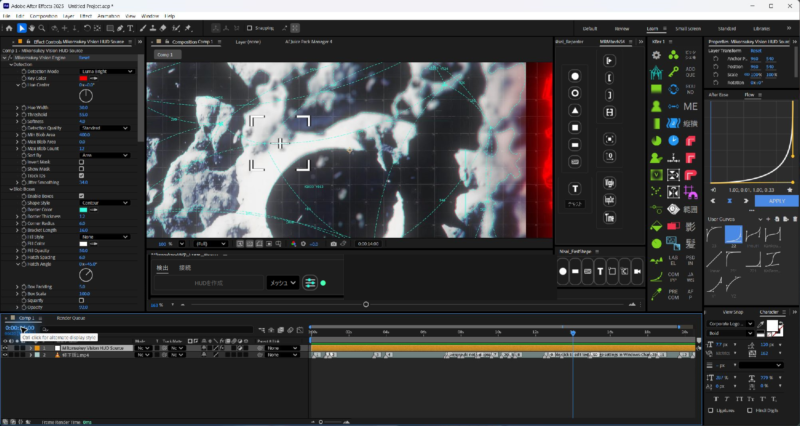The width and height of the screenshot is (800, 426).
Task: Hide layer 1 Mikensakey Vision HUD Source
Action: pos(5,348)
